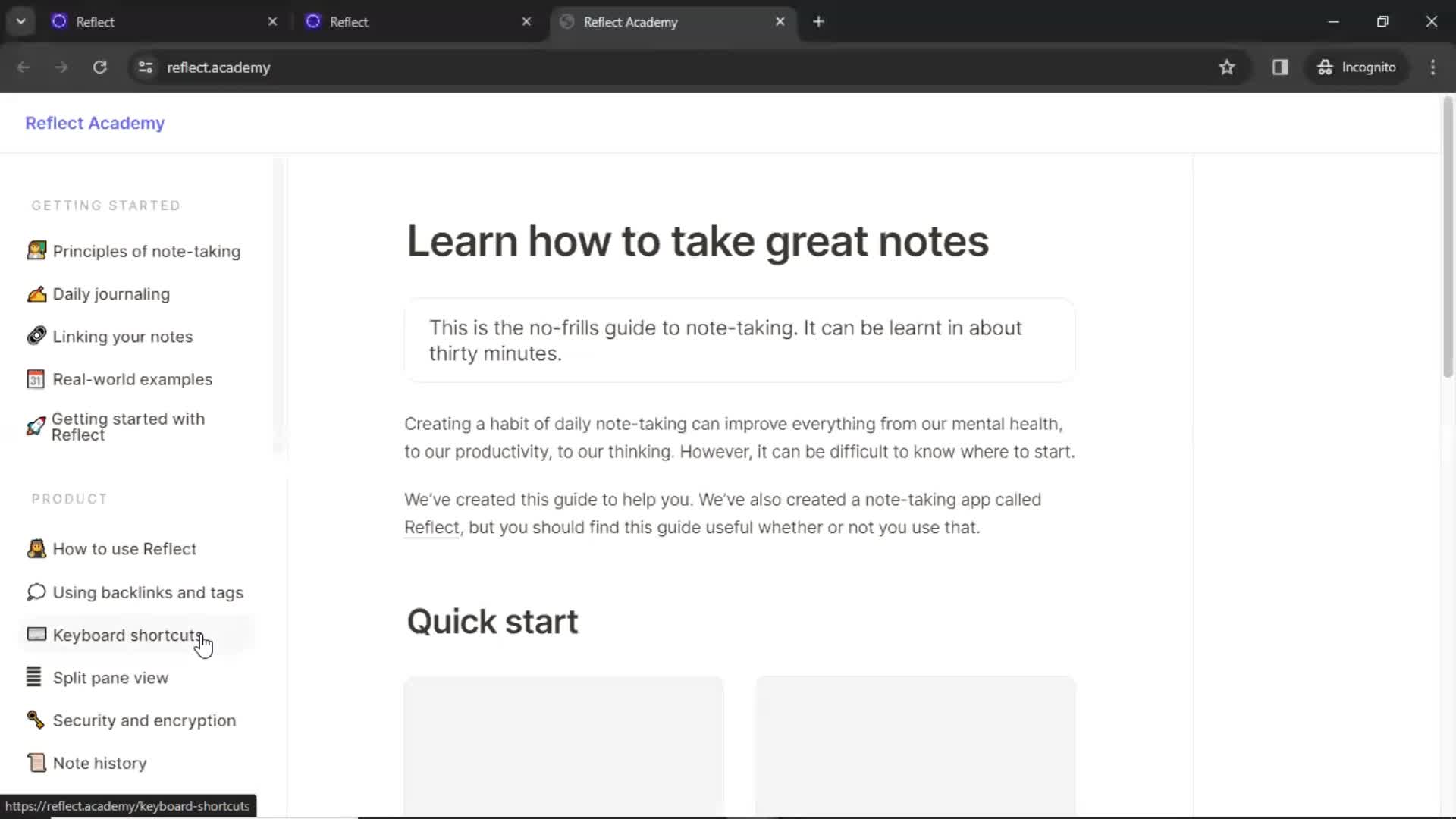This screenshot has width=1456, height=819.
Task: Open the Note history section
Action: coord(99,762)
